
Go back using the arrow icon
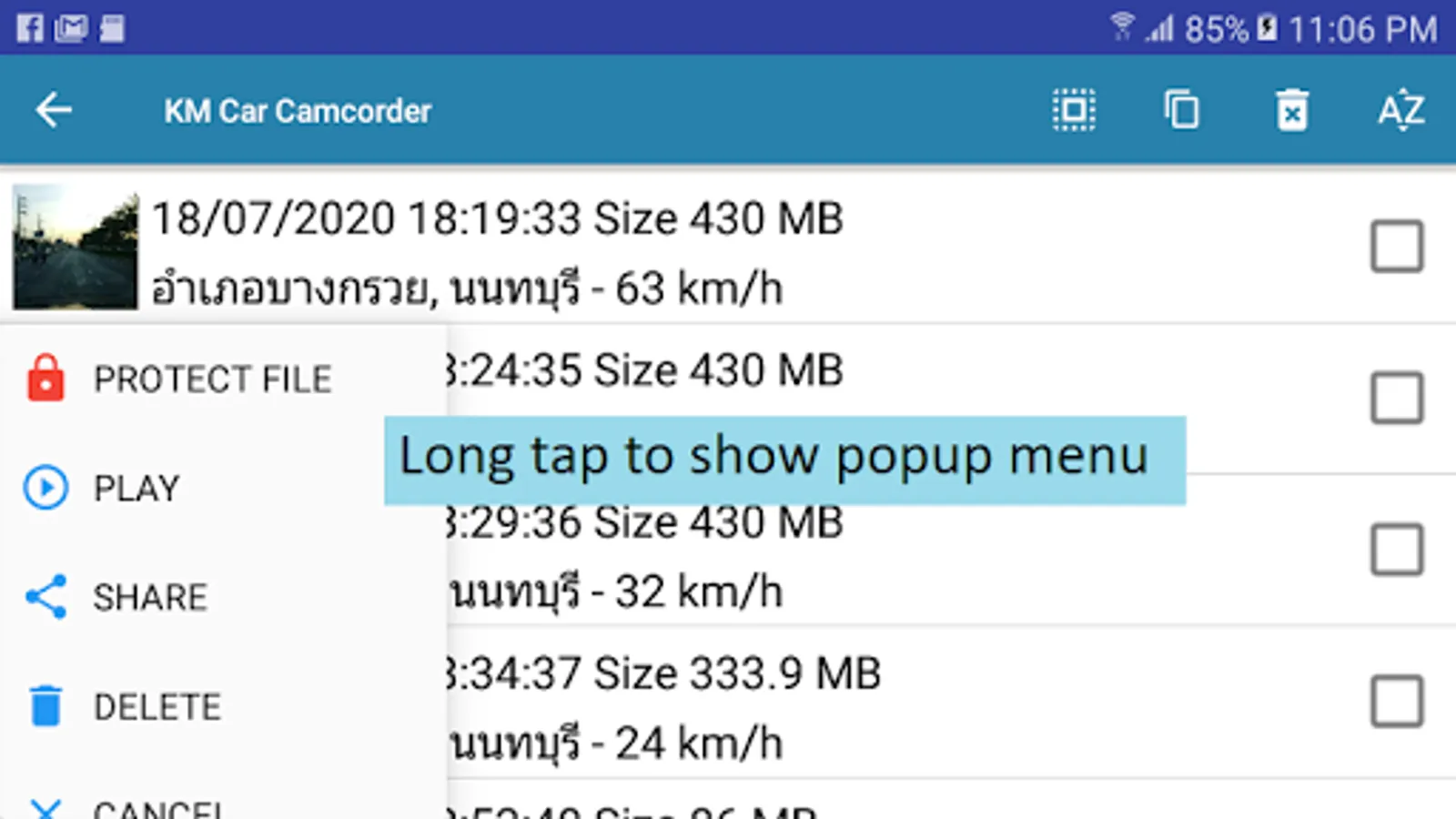pos(53,110)
